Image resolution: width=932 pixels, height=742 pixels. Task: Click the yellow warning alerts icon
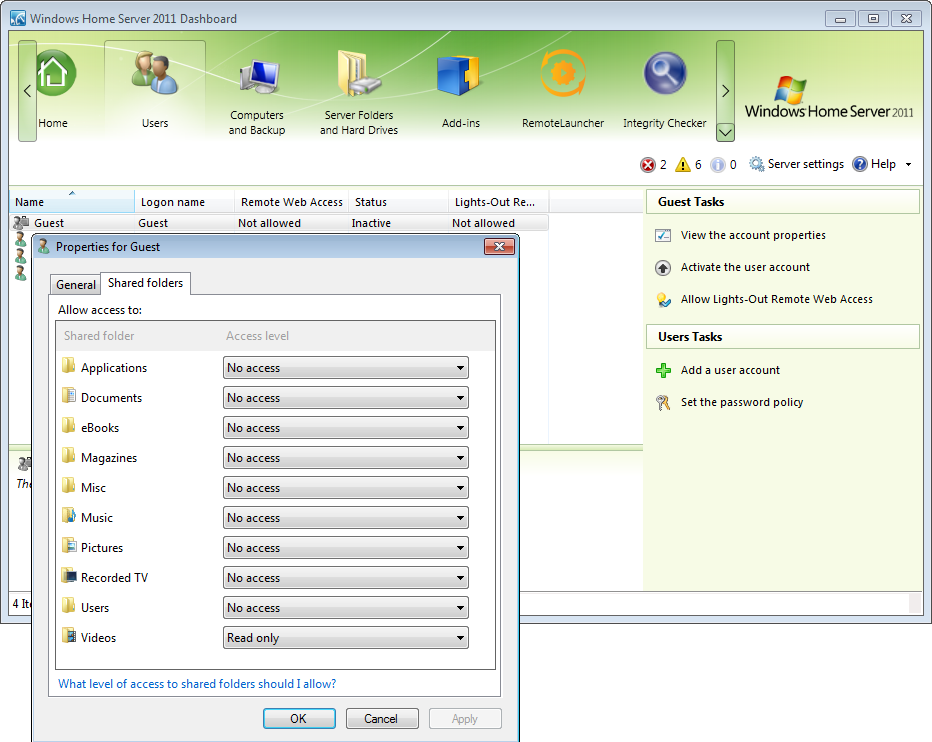pyautogui.click(x=683, y=165)
